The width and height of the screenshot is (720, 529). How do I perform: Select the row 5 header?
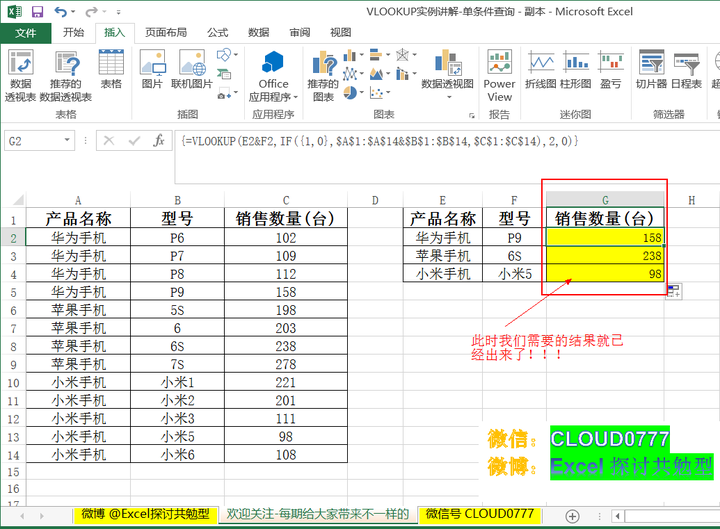[x=13, y=293]
